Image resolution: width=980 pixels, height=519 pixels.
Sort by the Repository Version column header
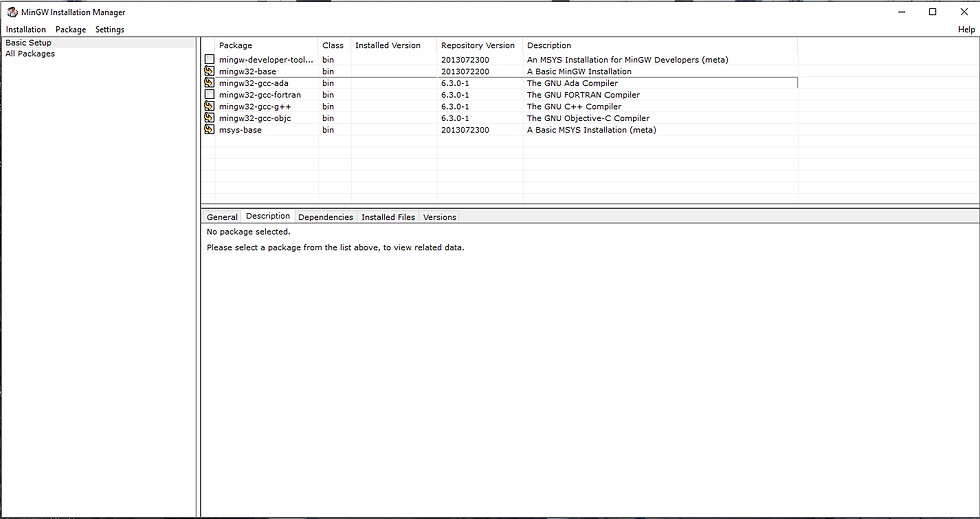(x=480, y=46)
